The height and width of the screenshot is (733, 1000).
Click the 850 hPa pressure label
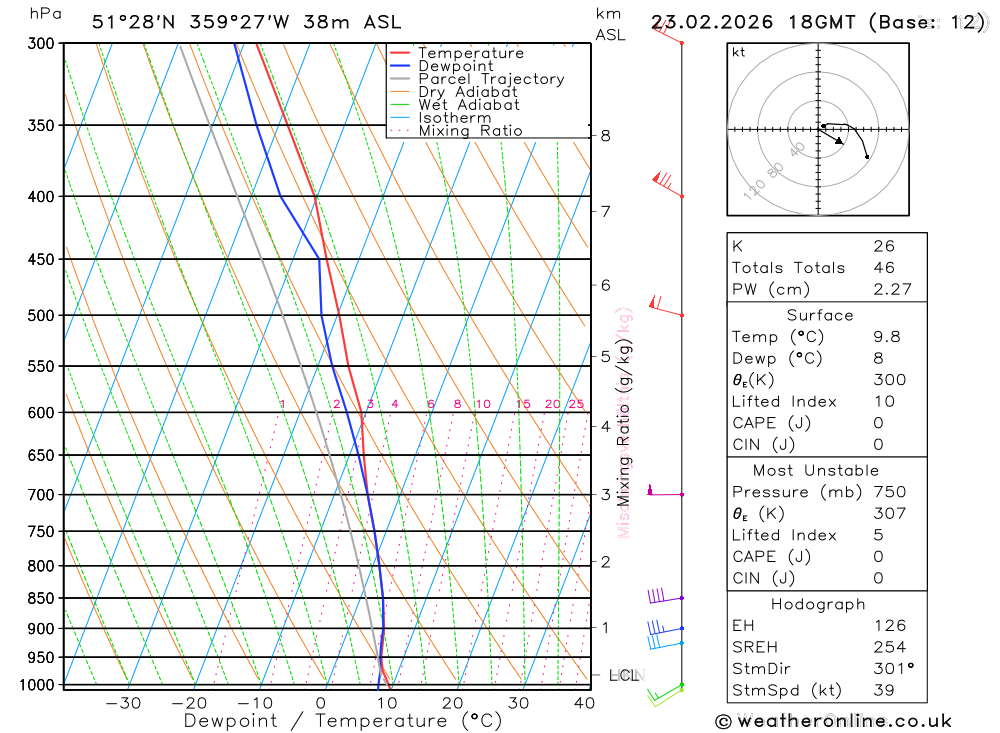[x=41, y=598]
